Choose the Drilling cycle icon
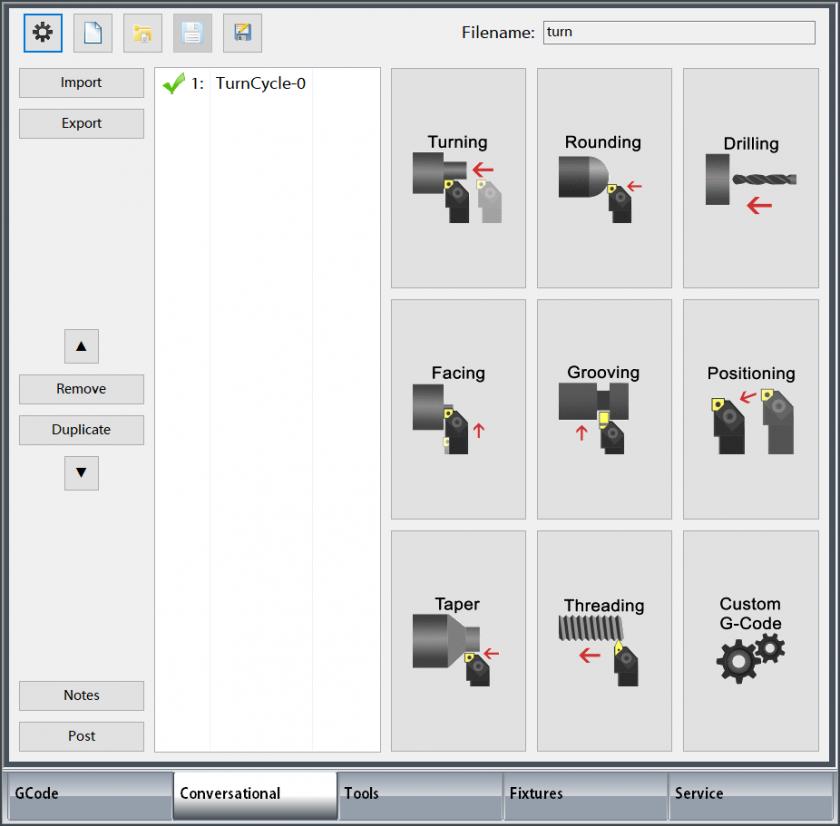 pos(751,179)
